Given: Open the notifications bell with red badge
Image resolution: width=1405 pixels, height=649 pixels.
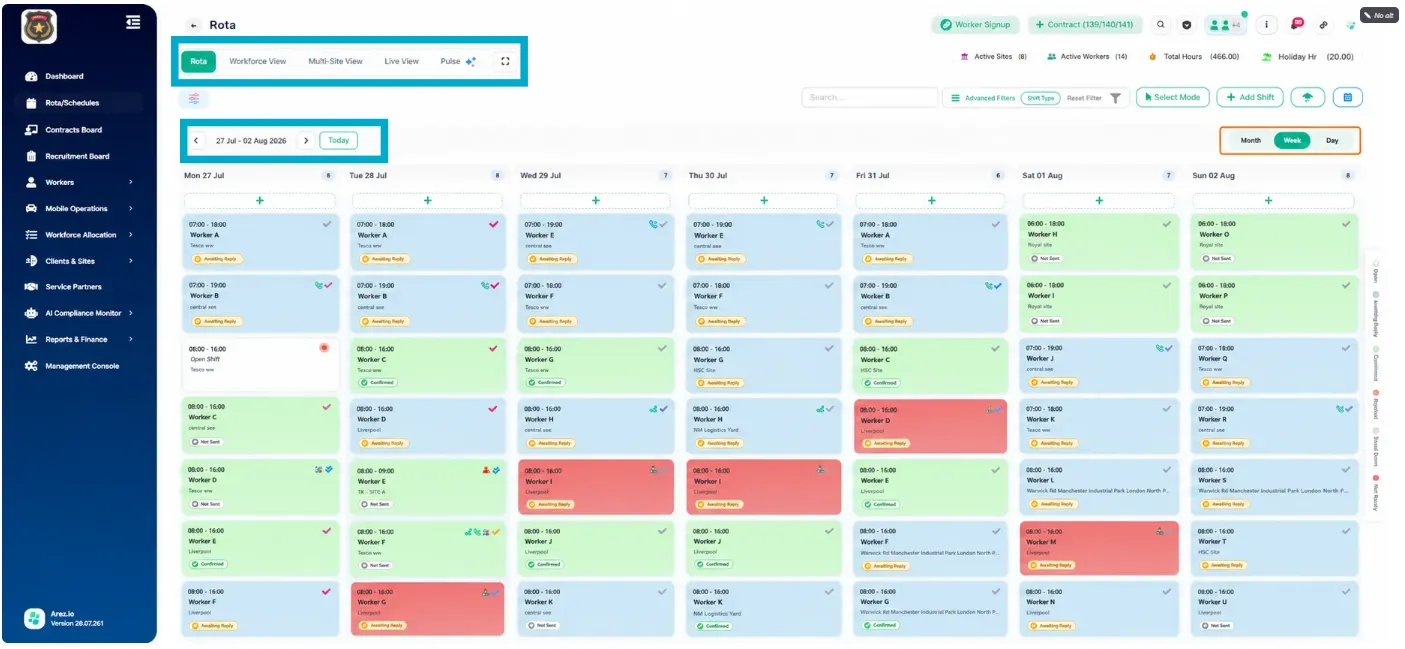Looking at the screenshot, I should pos(1296,25).
